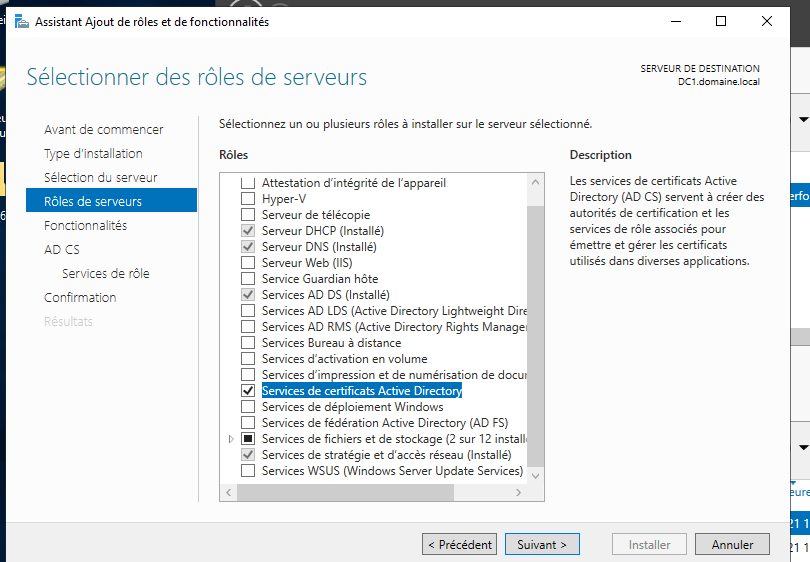Viewport: 810px width, 562px height.
Task: Enable the Serveur Web (IIS) role
Action: (x=248, y=263)
